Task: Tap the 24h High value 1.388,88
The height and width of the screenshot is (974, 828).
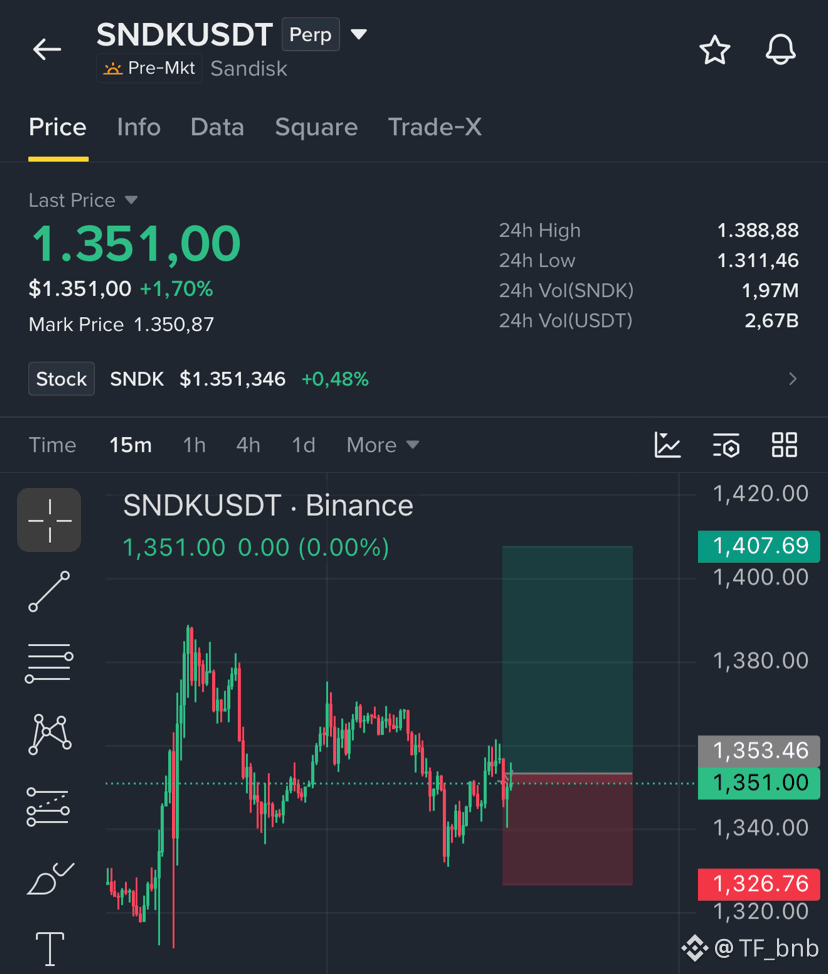Action: (x=758, y=230)
